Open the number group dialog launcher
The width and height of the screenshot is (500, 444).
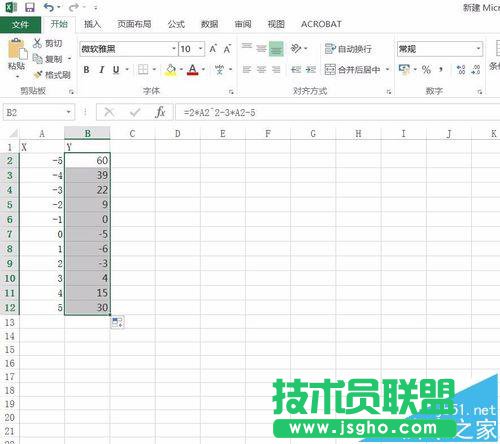tap(480, 92)
